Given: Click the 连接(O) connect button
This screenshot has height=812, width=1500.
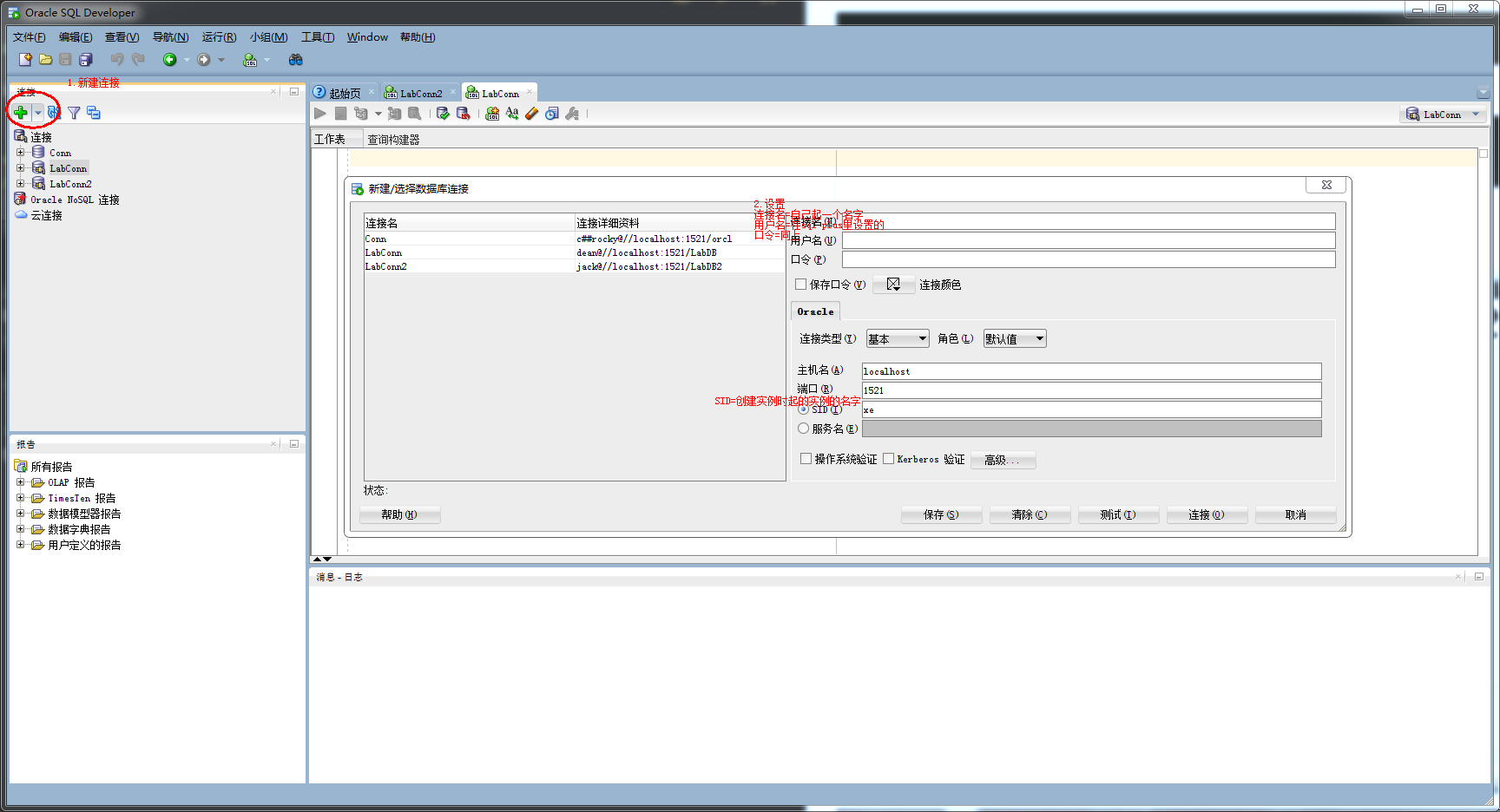Looking at the screenshot, I should tap(1207, 514).
